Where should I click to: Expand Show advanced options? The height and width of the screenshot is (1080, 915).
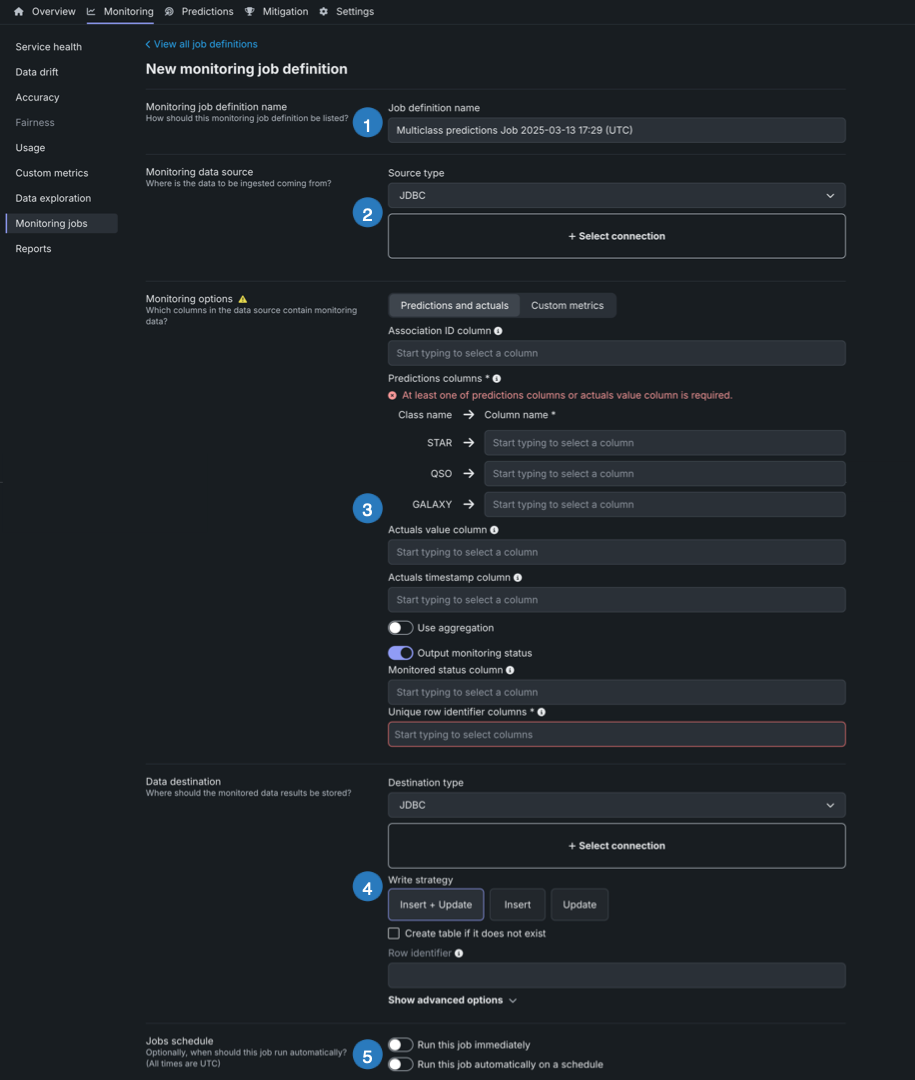(x=452, y=1000)
